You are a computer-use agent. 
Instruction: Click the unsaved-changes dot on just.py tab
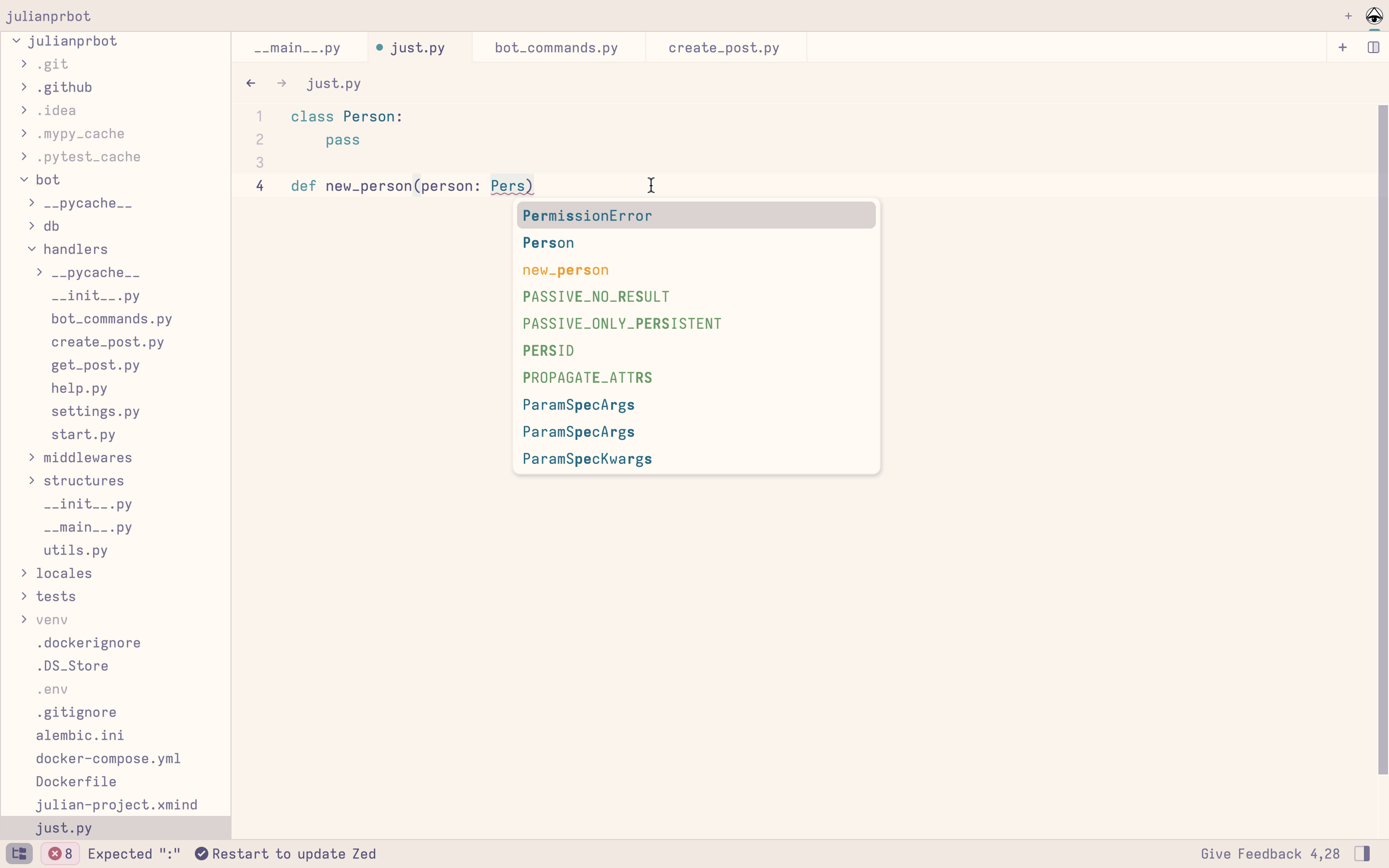pyautogui.click(x=380, y=48)
